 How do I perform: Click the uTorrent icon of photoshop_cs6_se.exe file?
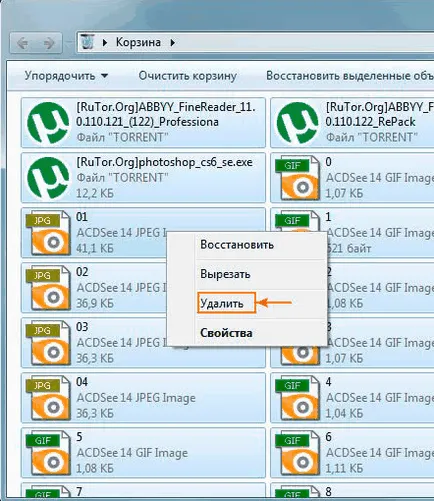tap(48, 178)
